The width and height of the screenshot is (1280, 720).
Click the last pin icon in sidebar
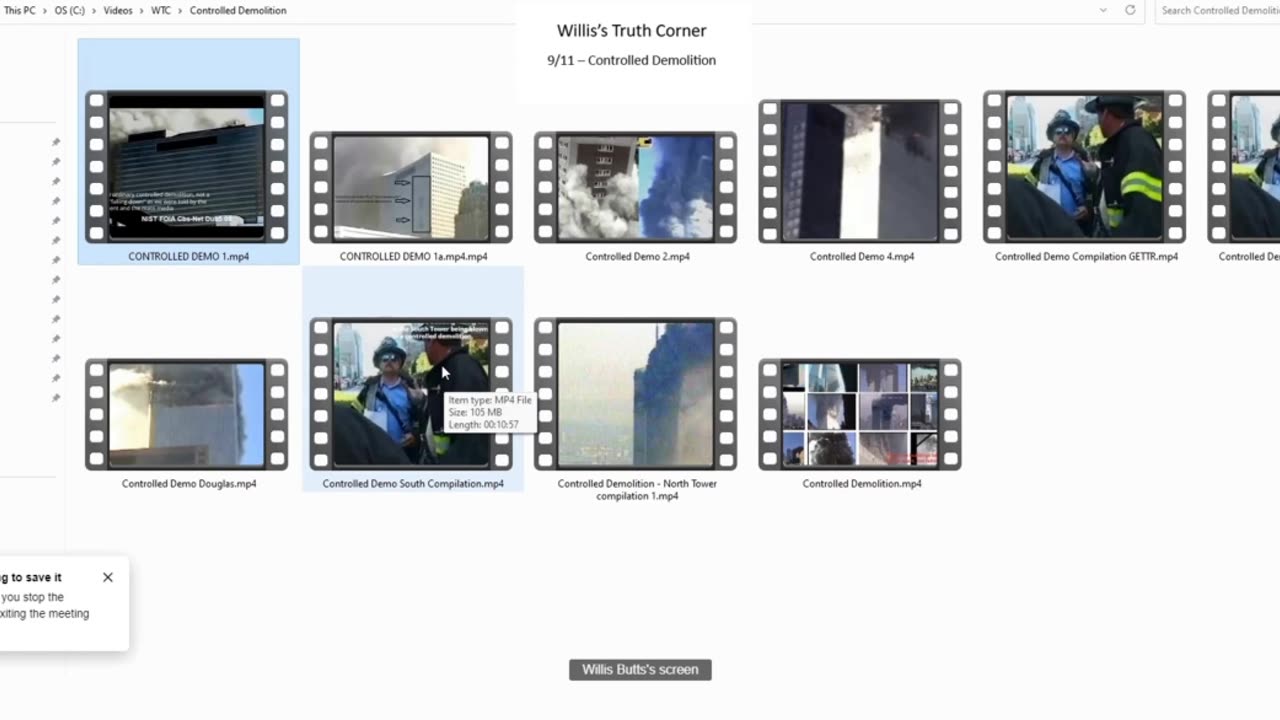click(56, 398)
